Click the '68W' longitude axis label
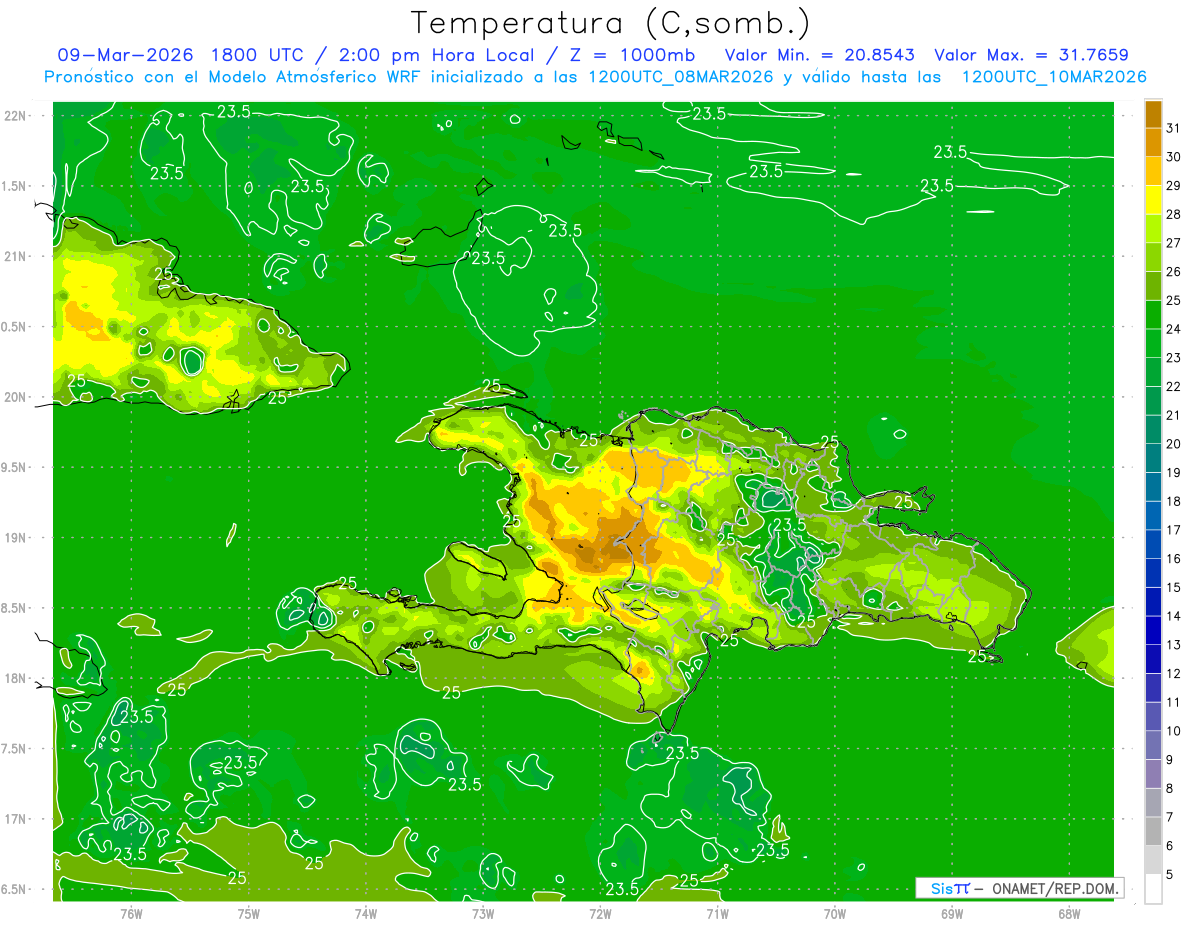 tap(1069, 912)
